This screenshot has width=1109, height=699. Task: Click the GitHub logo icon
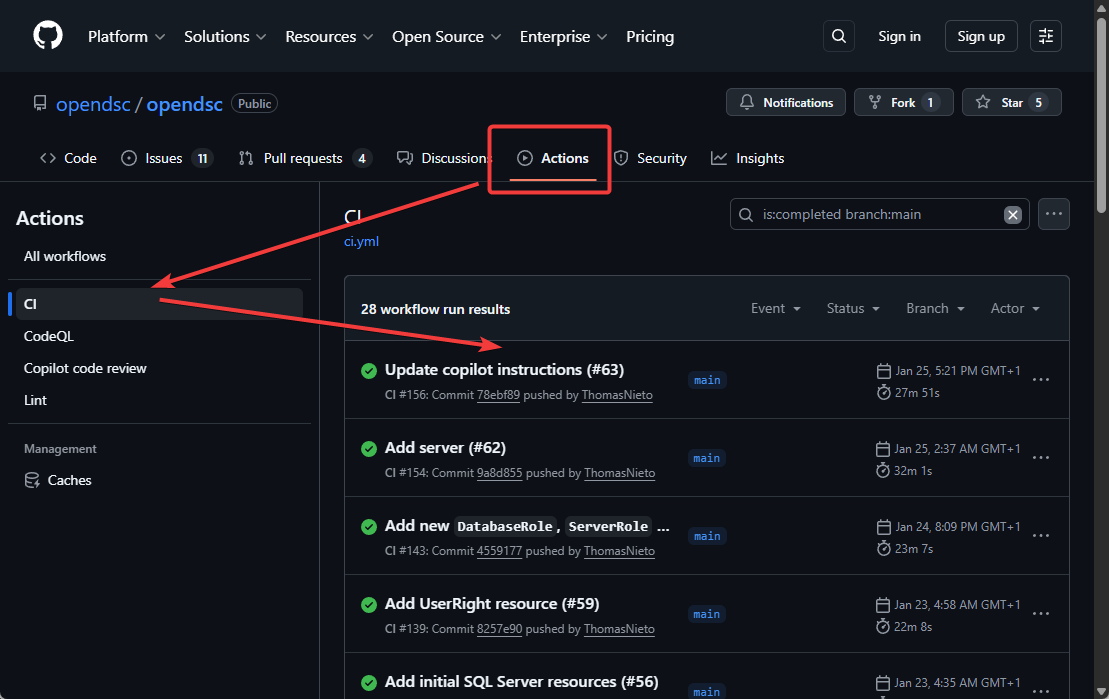[x=47, y=36]
